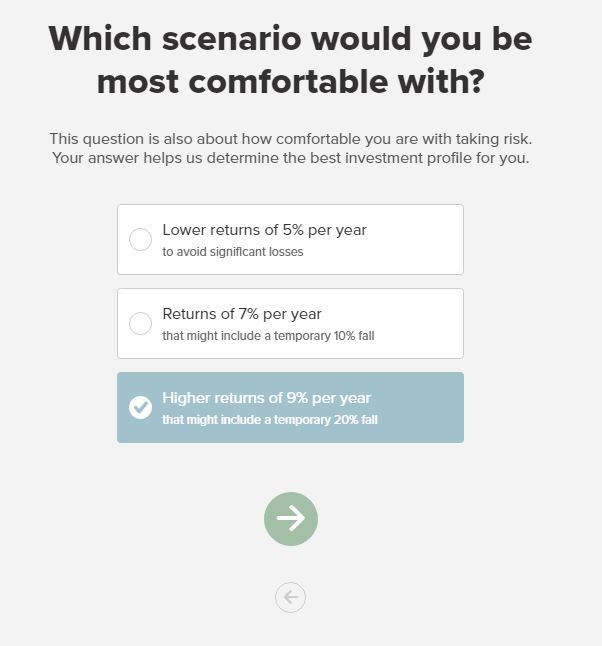Click the green forward arrow button

coord(290,519)
